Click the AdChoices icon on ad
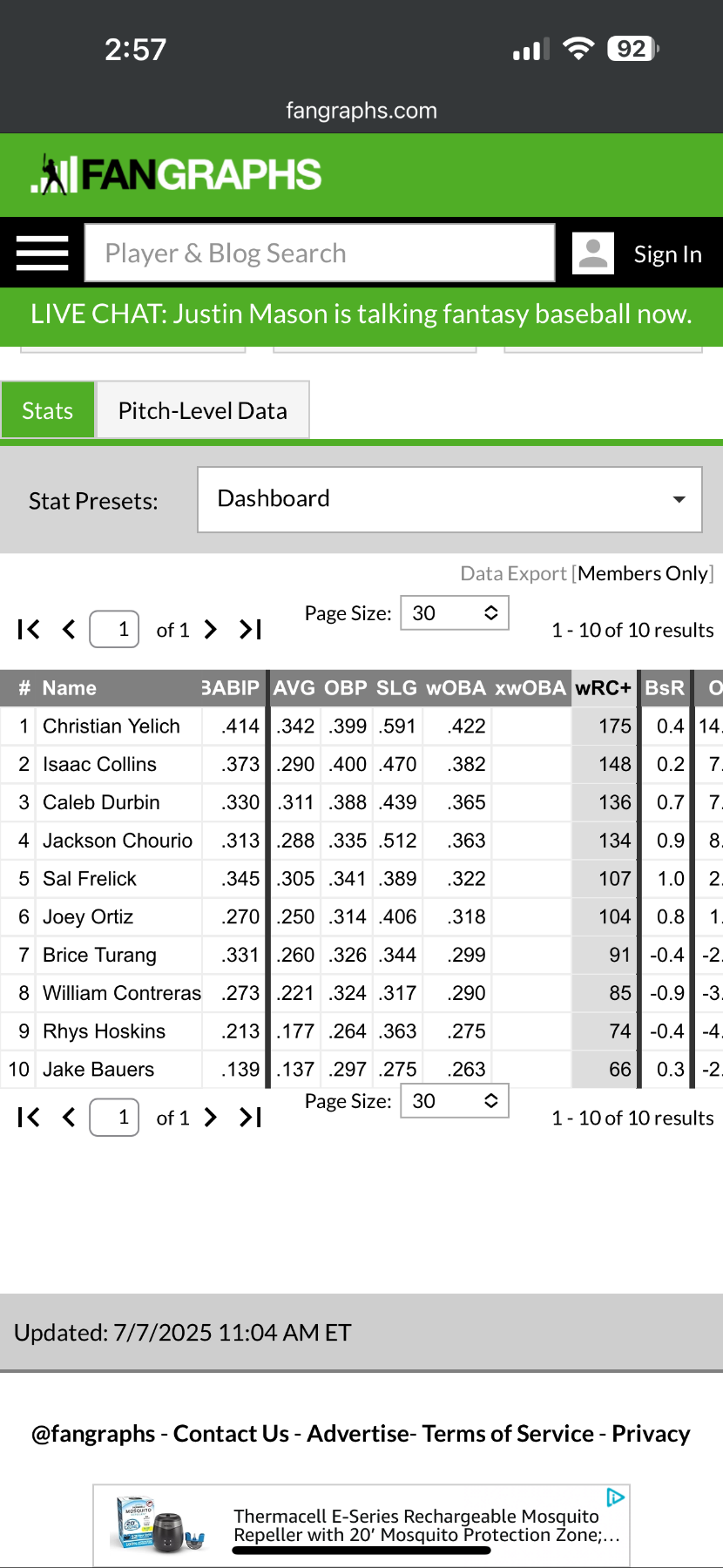Viewport: 723px width, 1568px height. [616, 1497]
